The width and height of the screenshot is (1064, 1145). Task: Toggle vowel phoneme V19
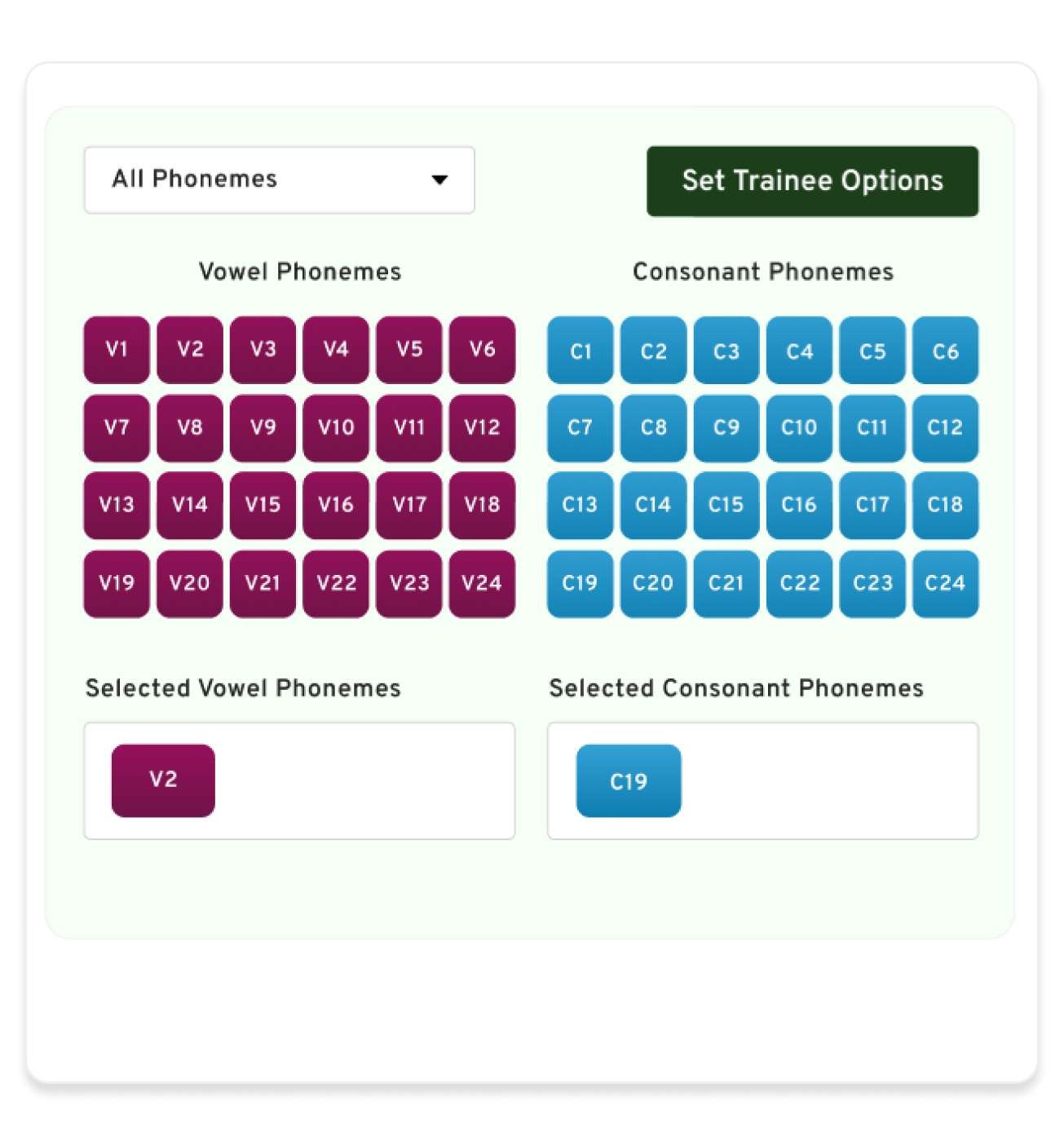[x=117, y=583]
